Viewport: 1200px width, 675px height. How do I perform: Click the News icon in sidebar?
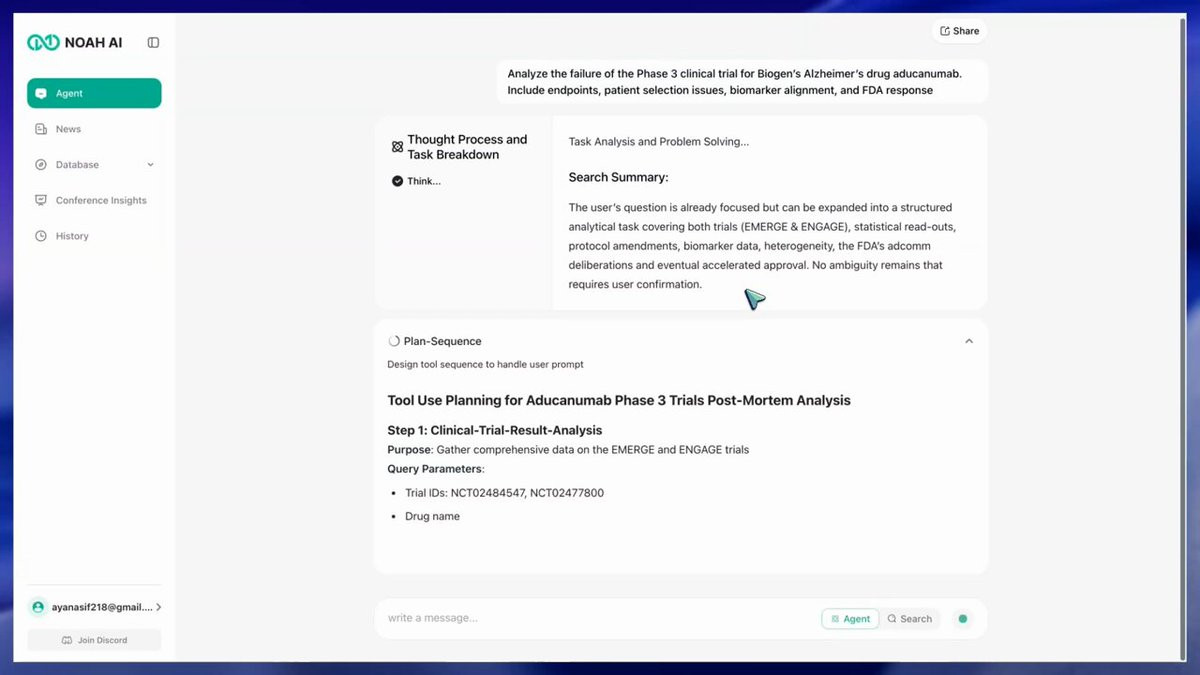coord(41,129)
